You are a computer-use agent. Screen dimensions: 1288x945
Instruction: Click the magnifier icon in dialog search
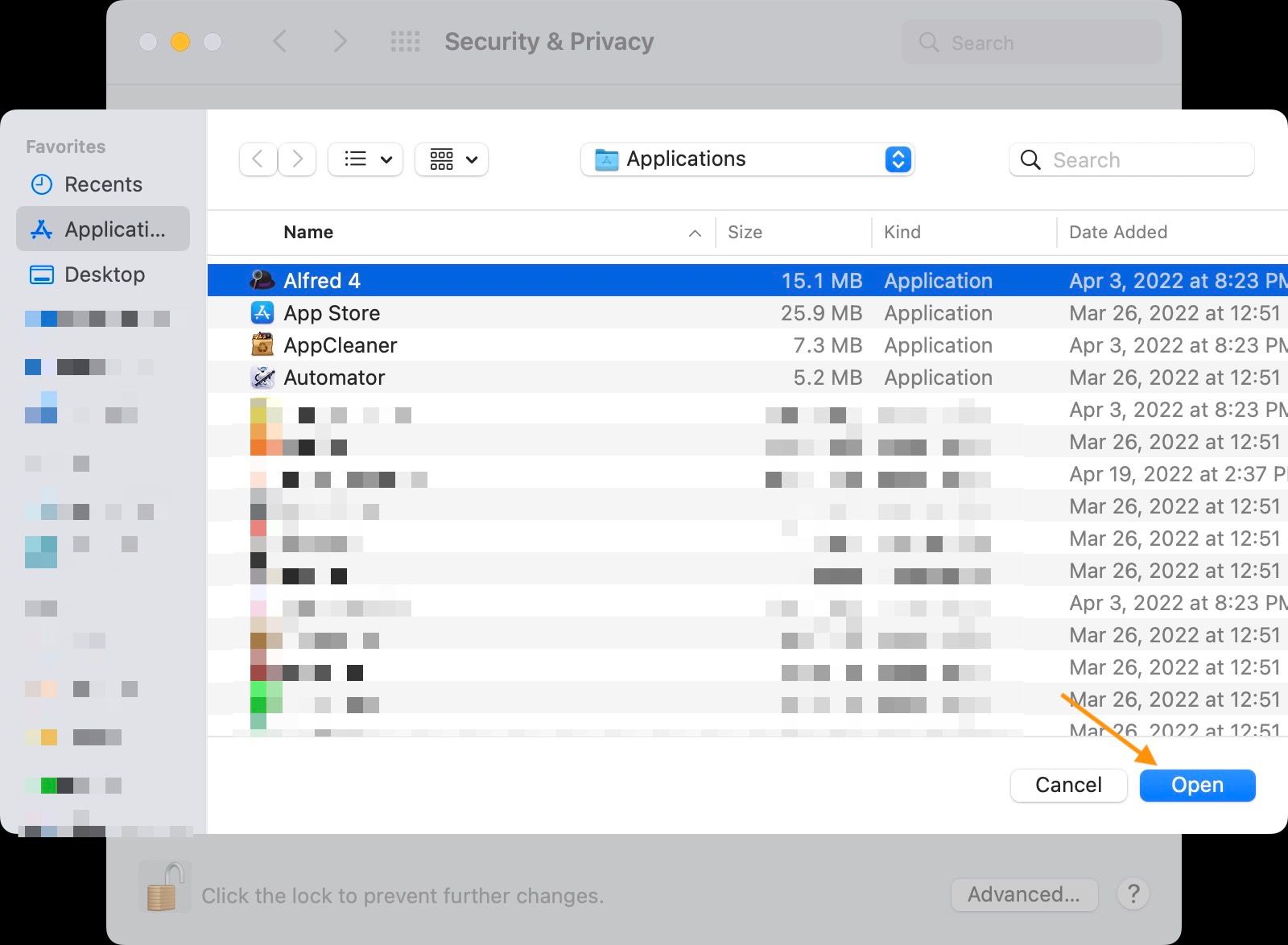[x=1030, y=159]
